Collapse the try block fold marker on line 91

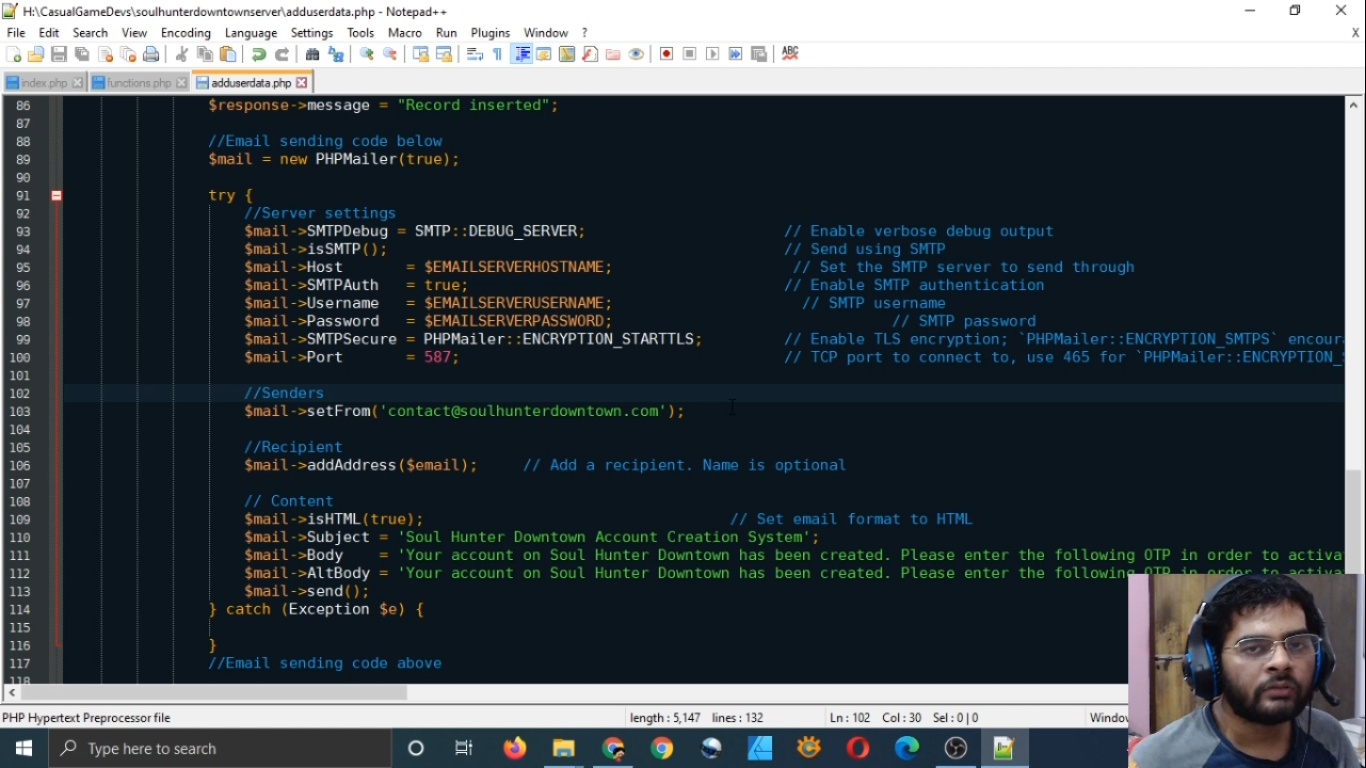click(57, 196)
